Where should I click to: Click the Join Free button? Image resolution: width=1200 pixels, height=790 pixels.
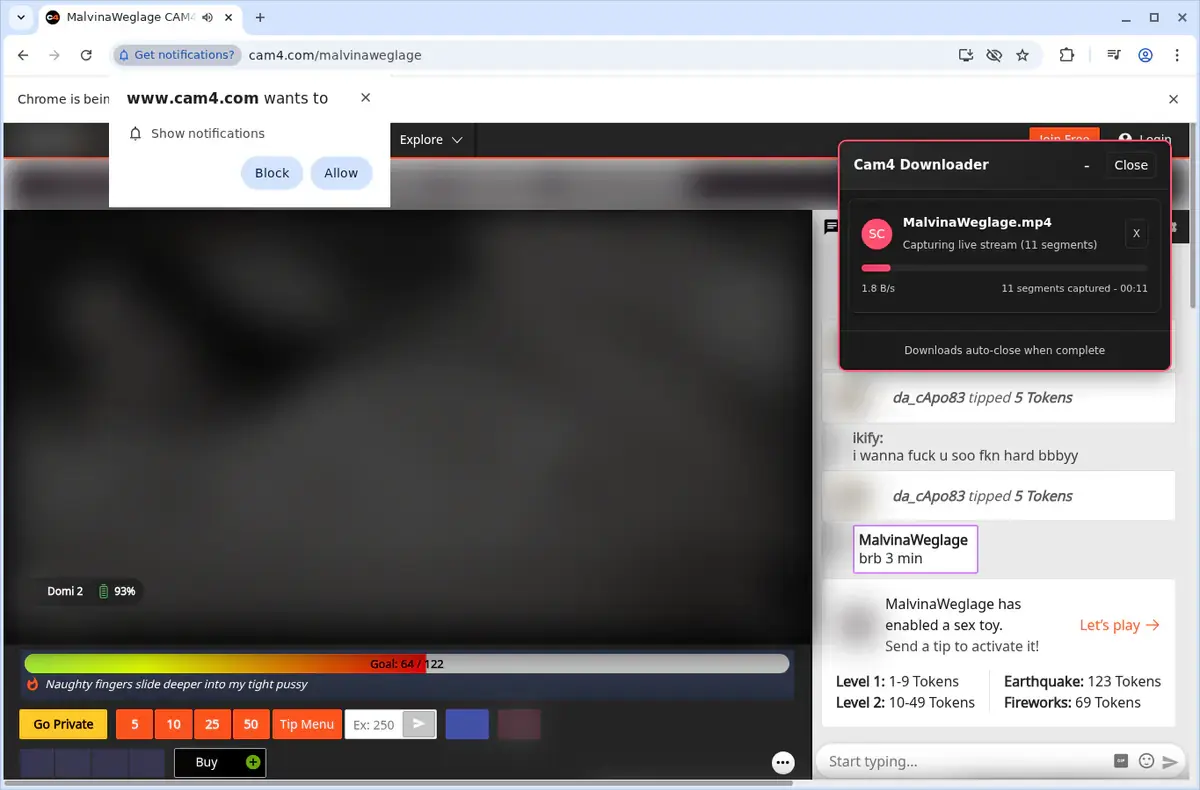pos(1064,138)
